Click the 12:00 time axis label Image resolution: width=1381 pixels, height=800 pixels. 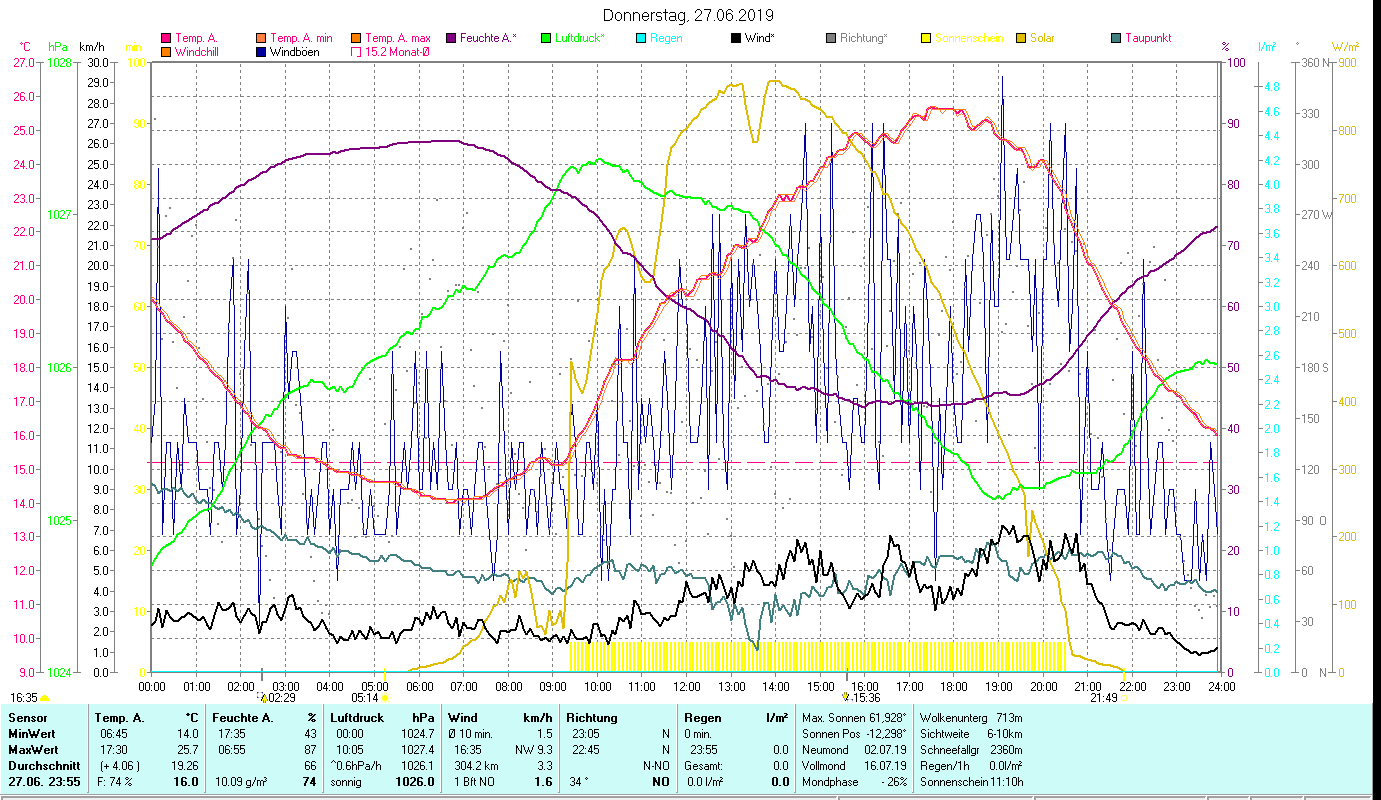(686, 687)
